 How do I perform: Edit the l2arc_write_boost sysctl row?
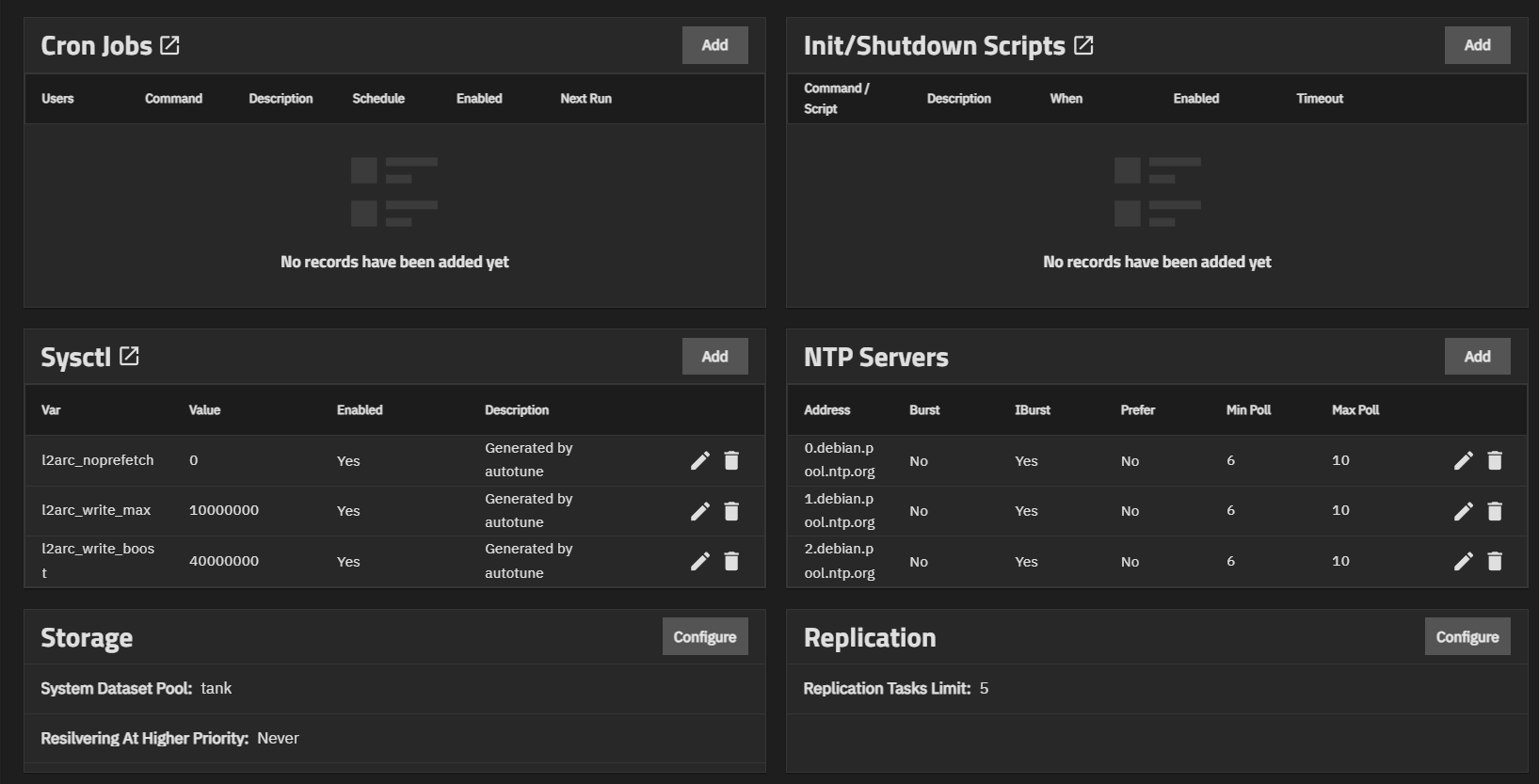point(700,561)
